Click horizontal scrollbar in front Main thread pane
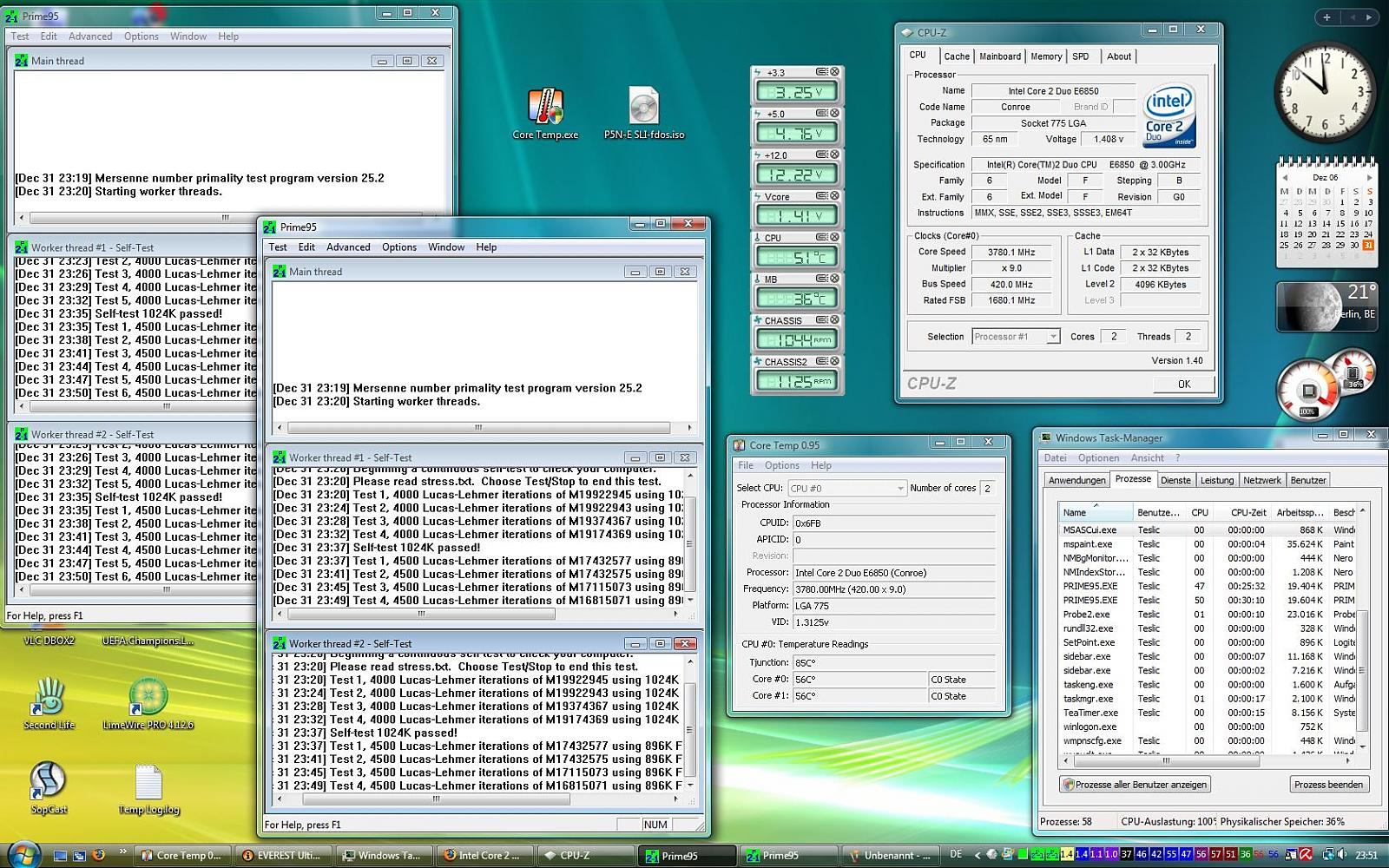 tap(484, 428)
